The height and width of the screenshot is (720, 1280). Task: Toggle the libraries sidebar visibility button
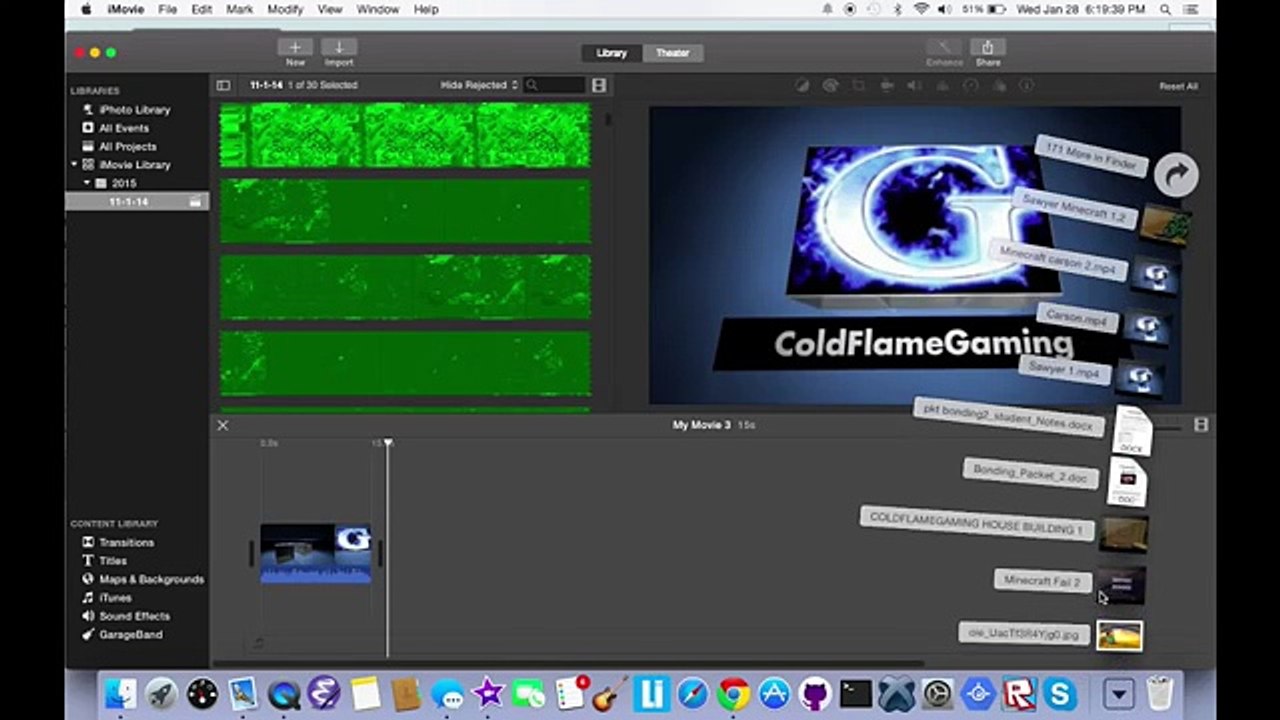(x=223, y=86)
